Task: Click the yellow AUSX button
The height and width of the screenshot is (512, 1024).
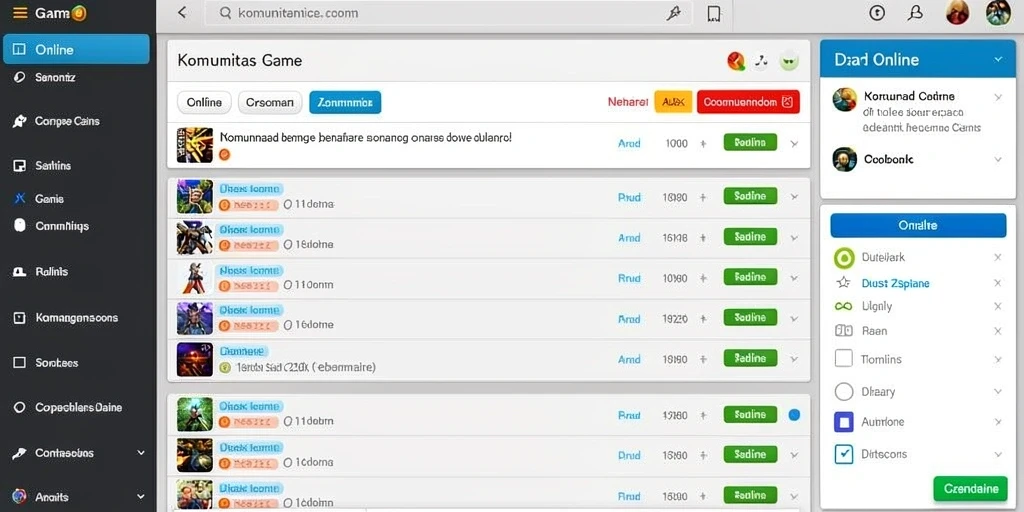Action: tap(673, 102)
